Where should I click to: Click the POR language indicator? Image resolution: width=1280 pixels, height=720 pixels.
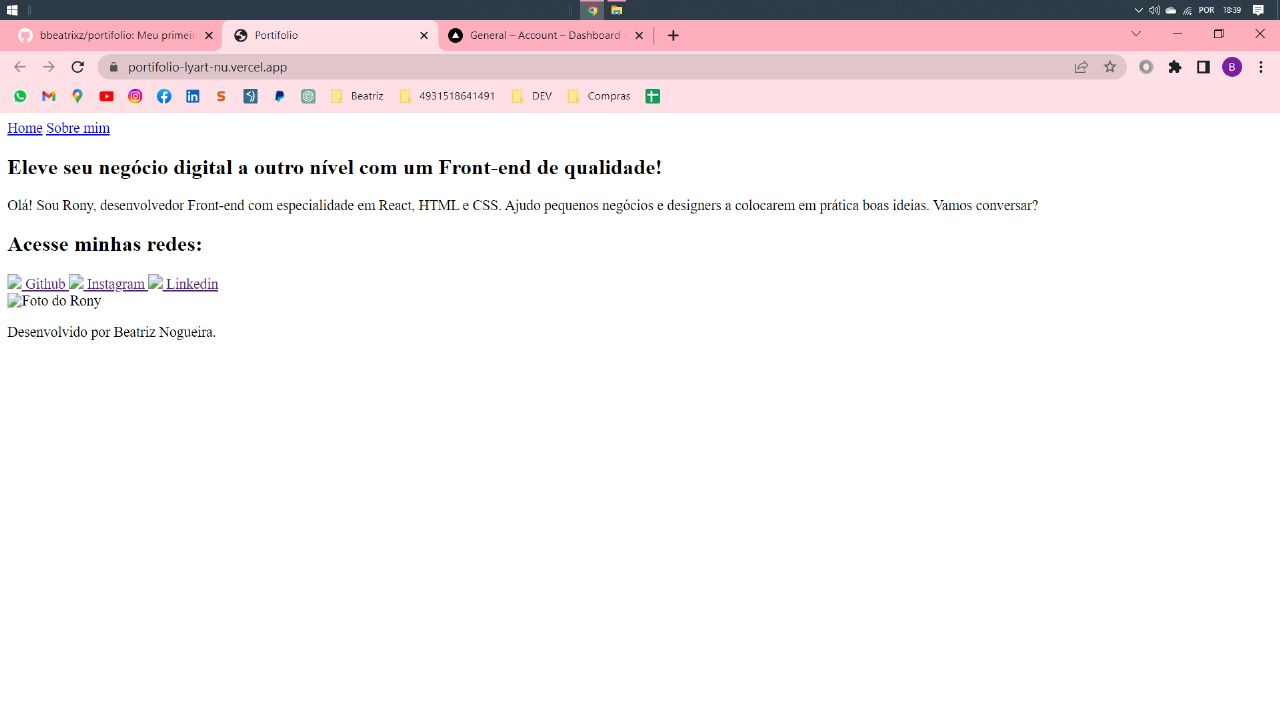[1206, 10]
